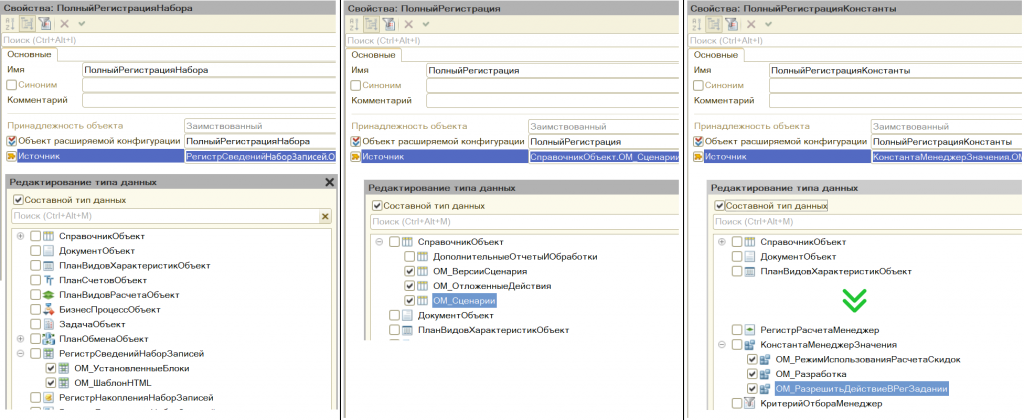Expand СправочникОбъект node in ПолныйРегистрацияНабора panel
This screenshot has height=420, width=1024.
[20, 236]
